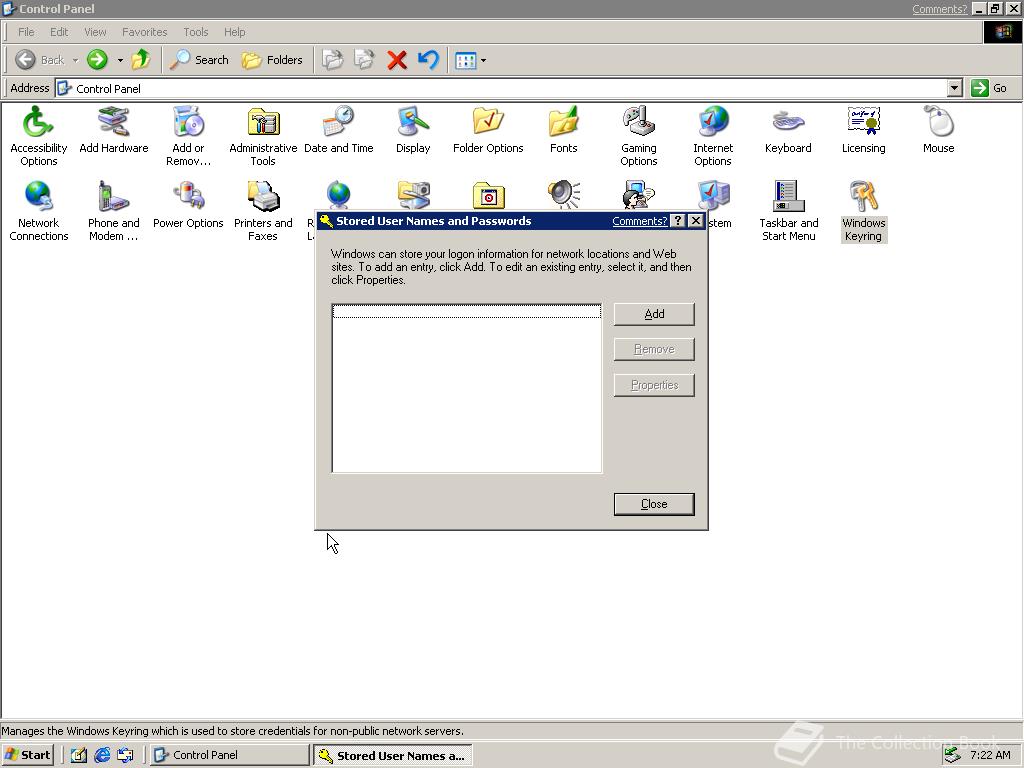Open Fonts folder icon

[x=563, y=130]
